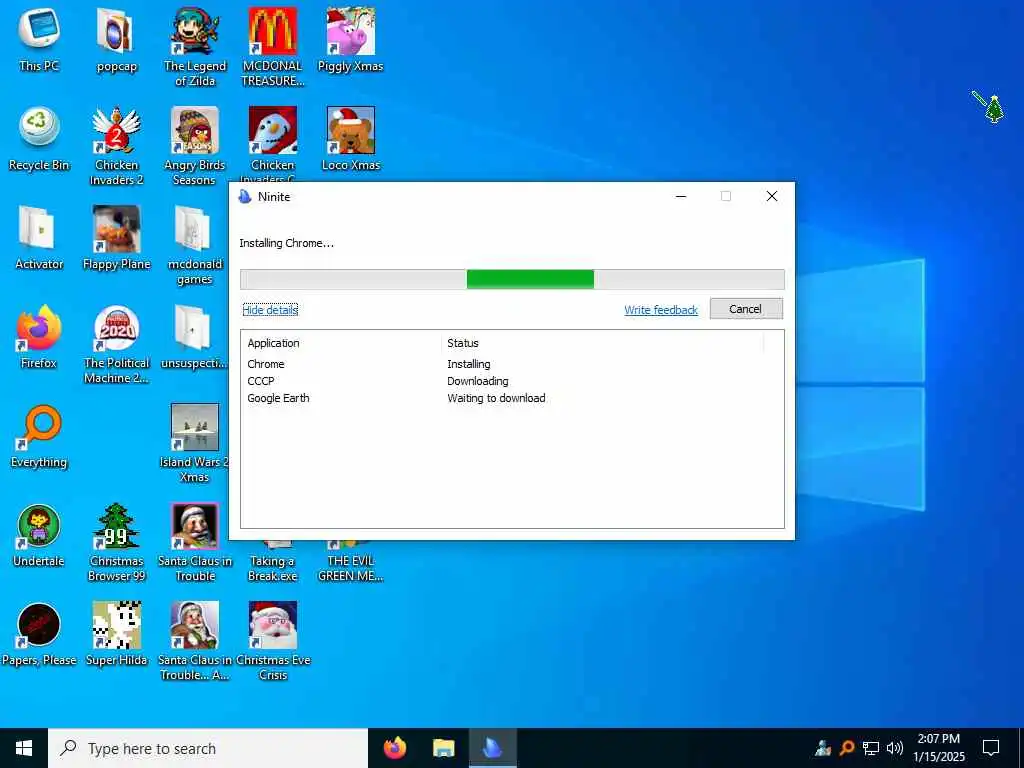Launch Chicken Invaders C... snowman shortcut
The width and height of the screenshot is (1024, 768).
(x=273, y=144)
